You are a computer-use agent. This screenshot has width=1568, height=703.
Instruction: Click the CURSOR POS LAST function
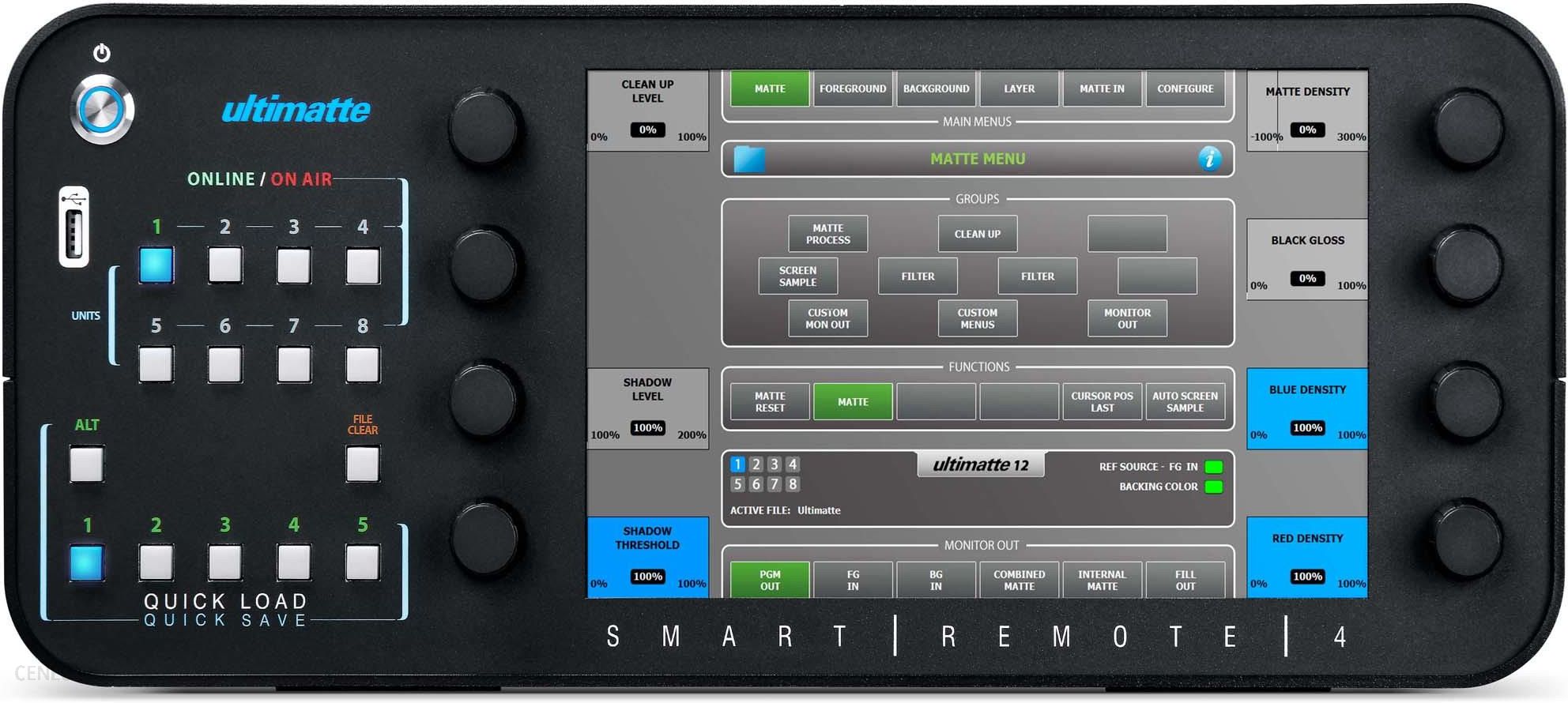coord(1102,401)
